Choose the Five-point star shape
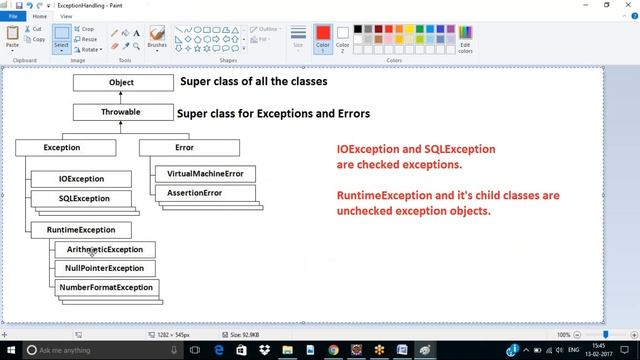The width and height of the screenshot is (640, 360). 198,49
